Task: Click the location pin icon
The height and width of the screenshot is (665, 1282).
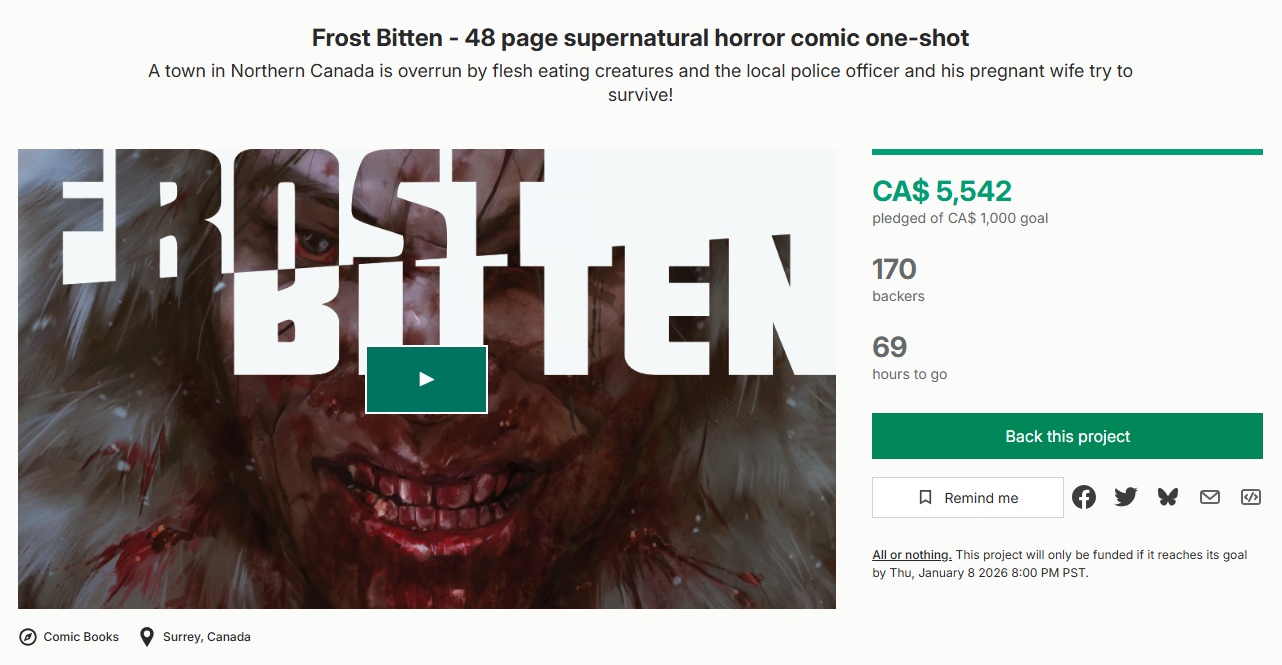Action: click(x=147, y=637)
